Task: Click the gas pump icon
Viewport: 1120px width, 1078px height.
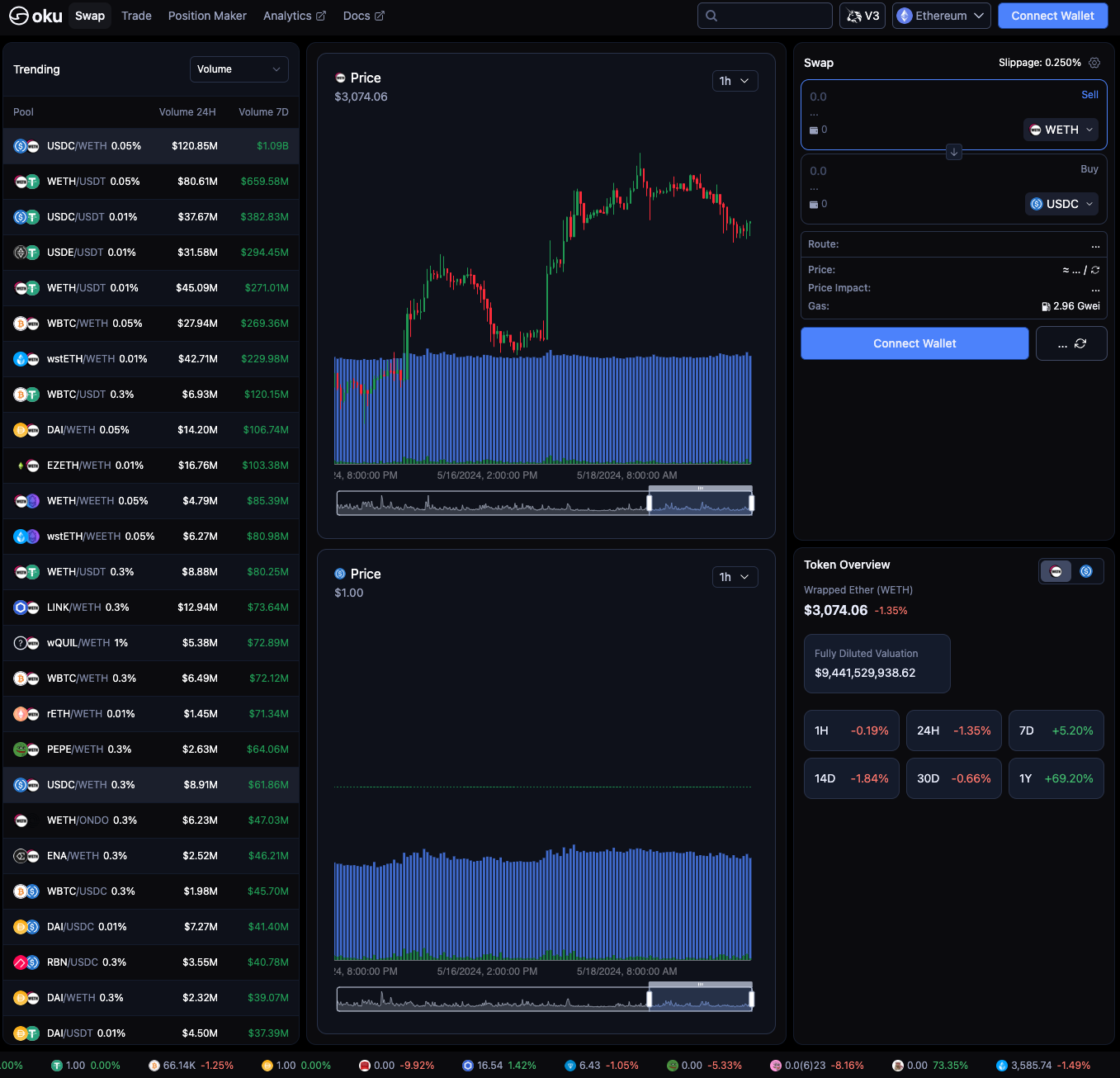Action: [x=1046, y=306]
